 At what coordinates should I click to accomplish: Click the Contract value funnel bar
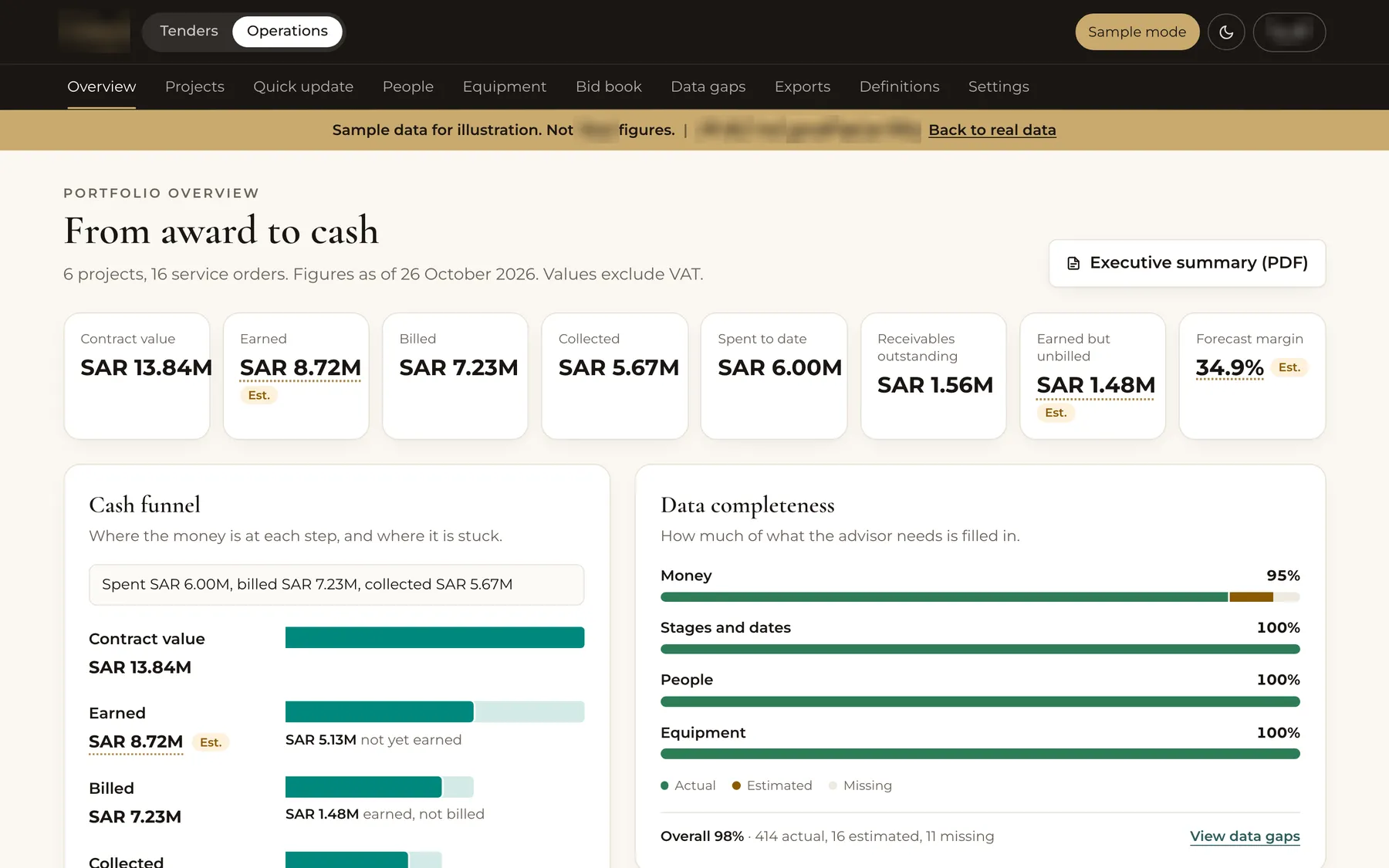click(x=434, y=637)
